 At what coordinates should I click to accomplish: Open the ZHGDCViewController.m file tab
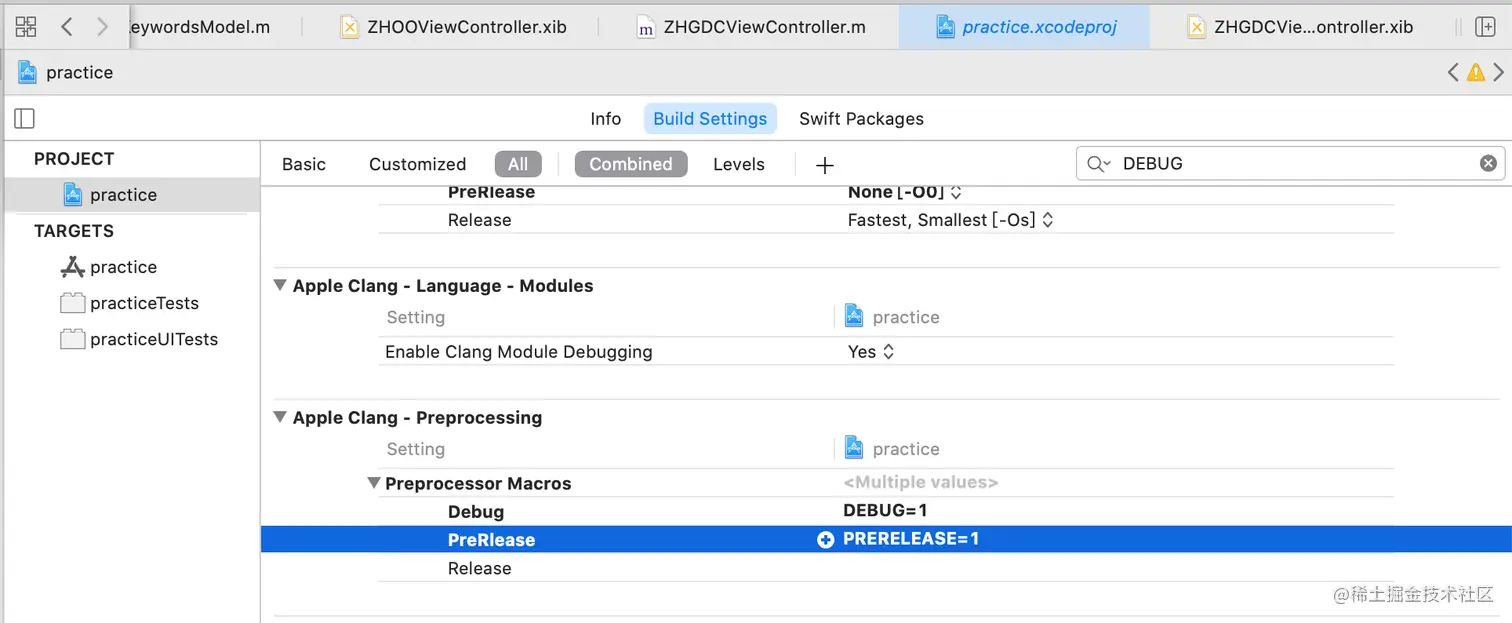[x=764, y=27]
